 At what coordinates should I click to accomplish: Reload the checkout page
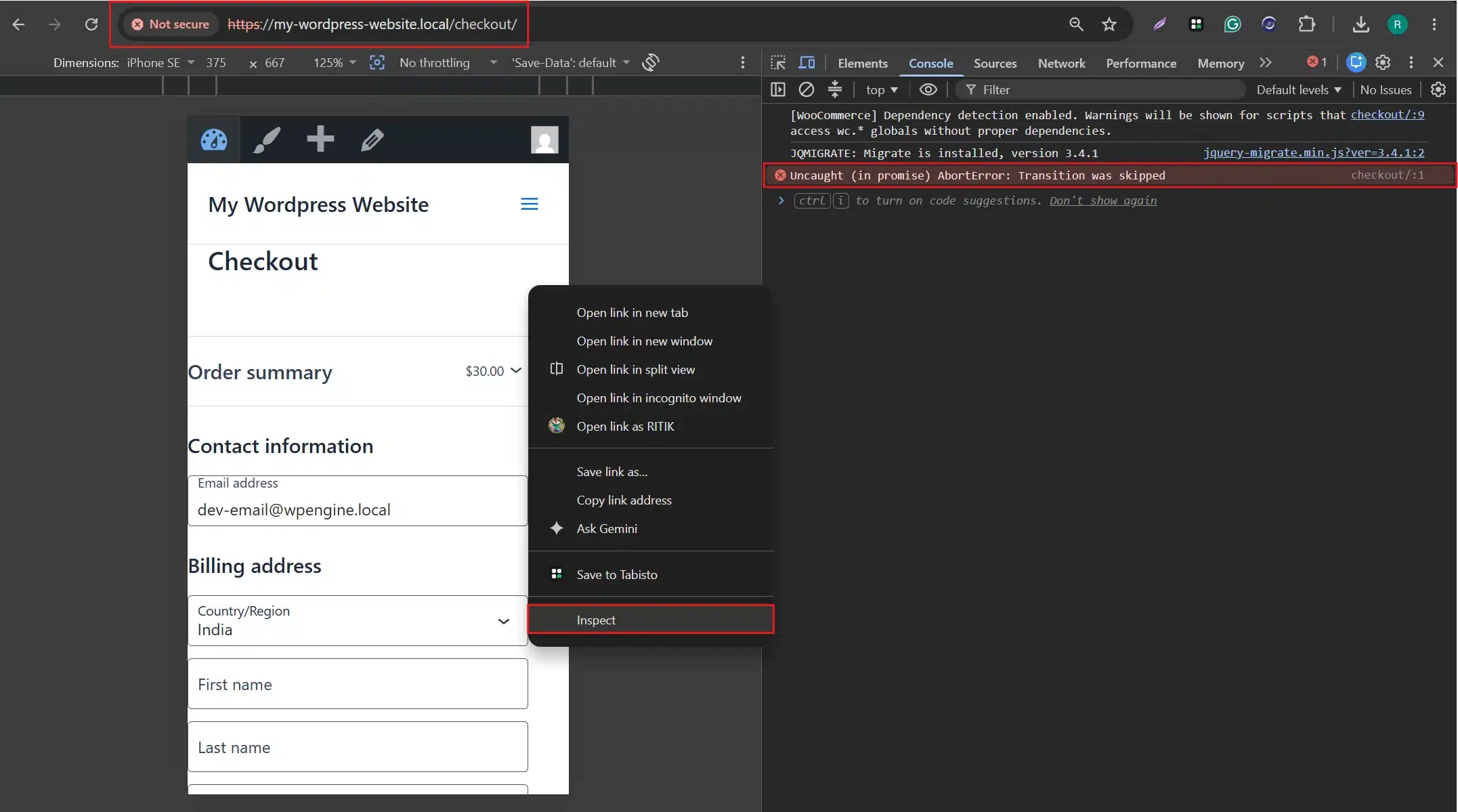pyautogui.click(x=91, y=24)
